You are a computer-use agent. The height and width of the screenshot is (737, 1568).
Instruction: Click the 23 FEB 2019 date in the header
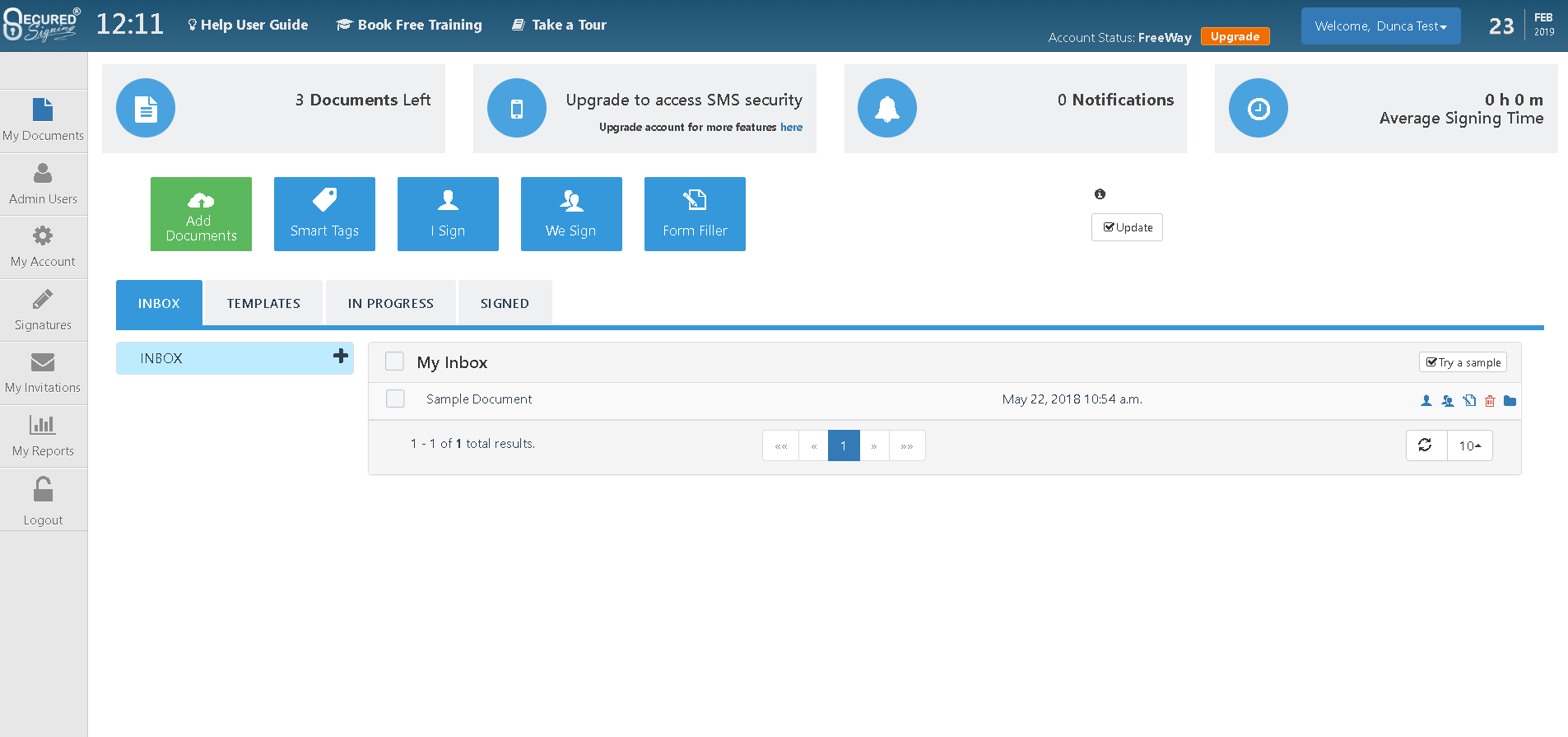pos(1521,26)
